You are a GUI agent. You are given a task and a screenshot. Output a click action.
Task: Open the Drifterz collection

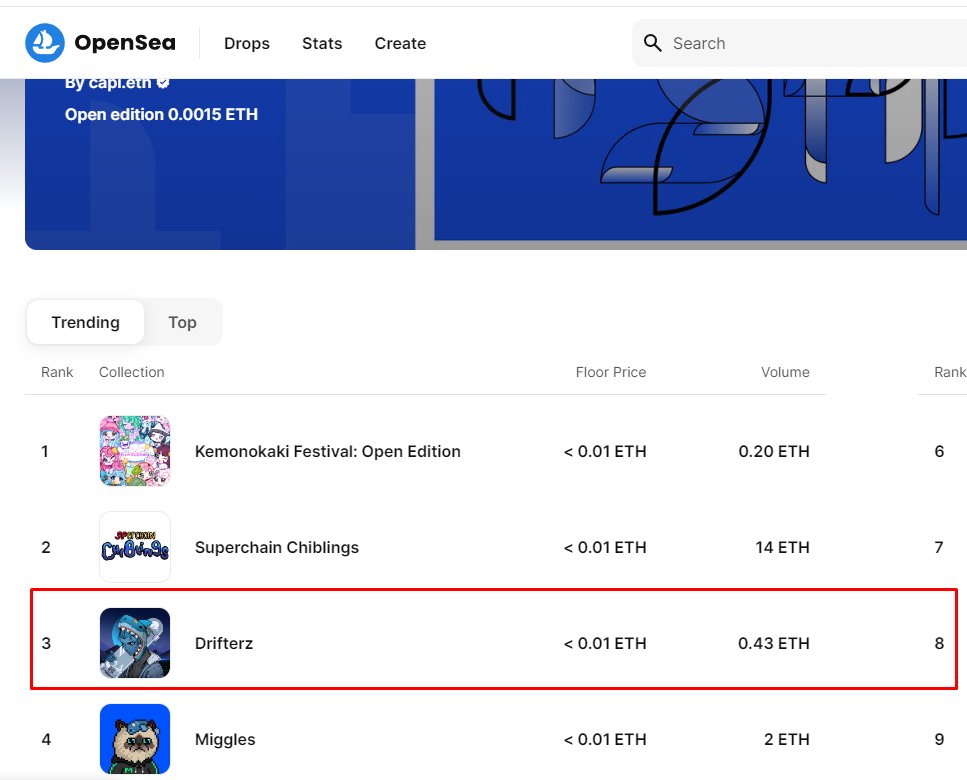(224, 643)
